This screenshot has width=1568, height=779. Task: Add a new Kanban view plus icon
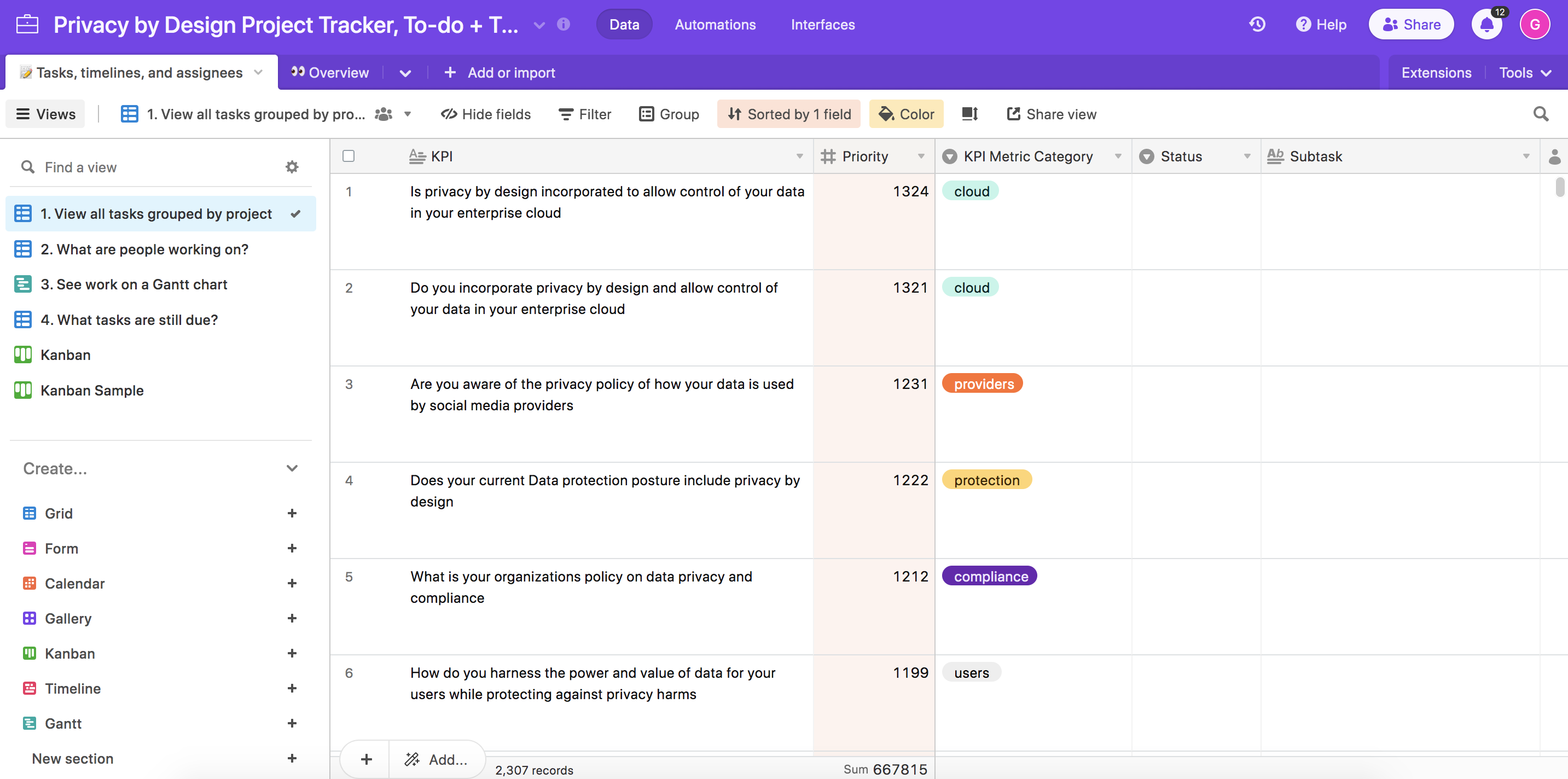pyautogui.click(x=292, y=653)
